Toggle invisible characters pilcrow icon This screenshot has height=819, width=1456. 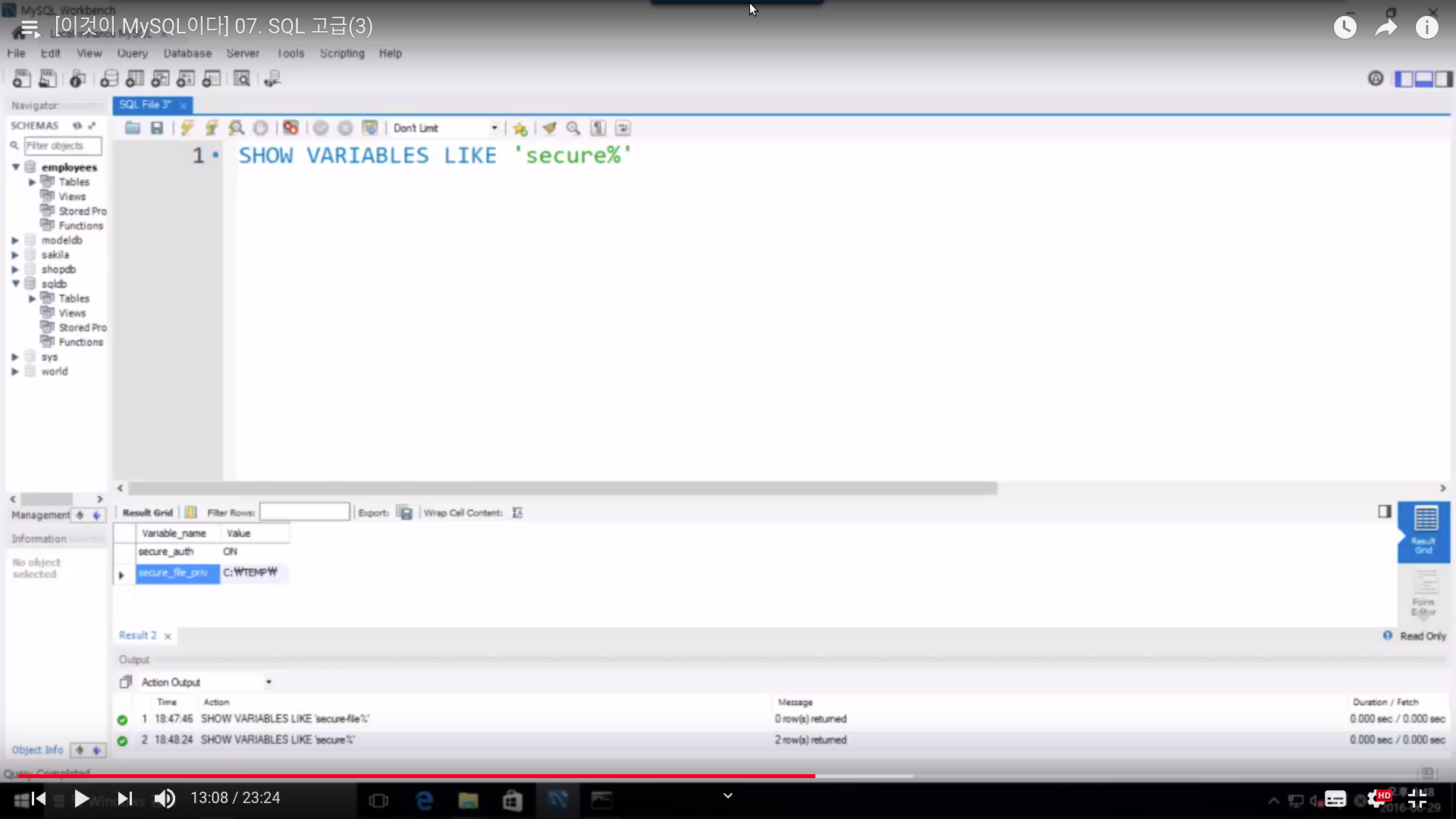pos(598,128)
